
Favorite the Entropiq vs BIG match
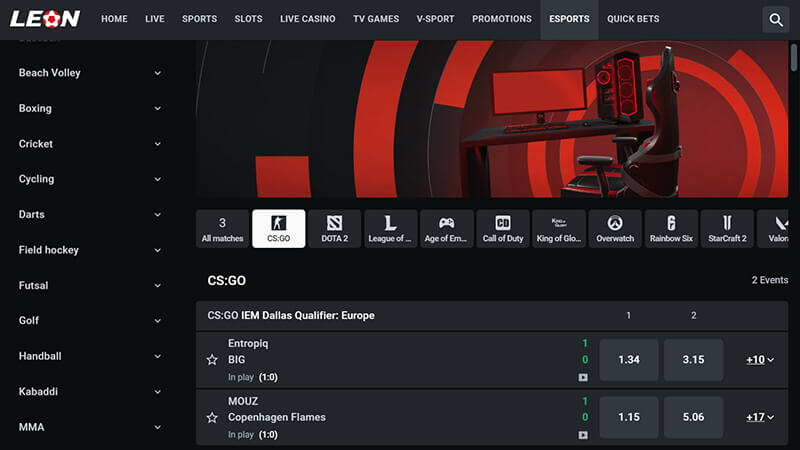click(212, 360)
